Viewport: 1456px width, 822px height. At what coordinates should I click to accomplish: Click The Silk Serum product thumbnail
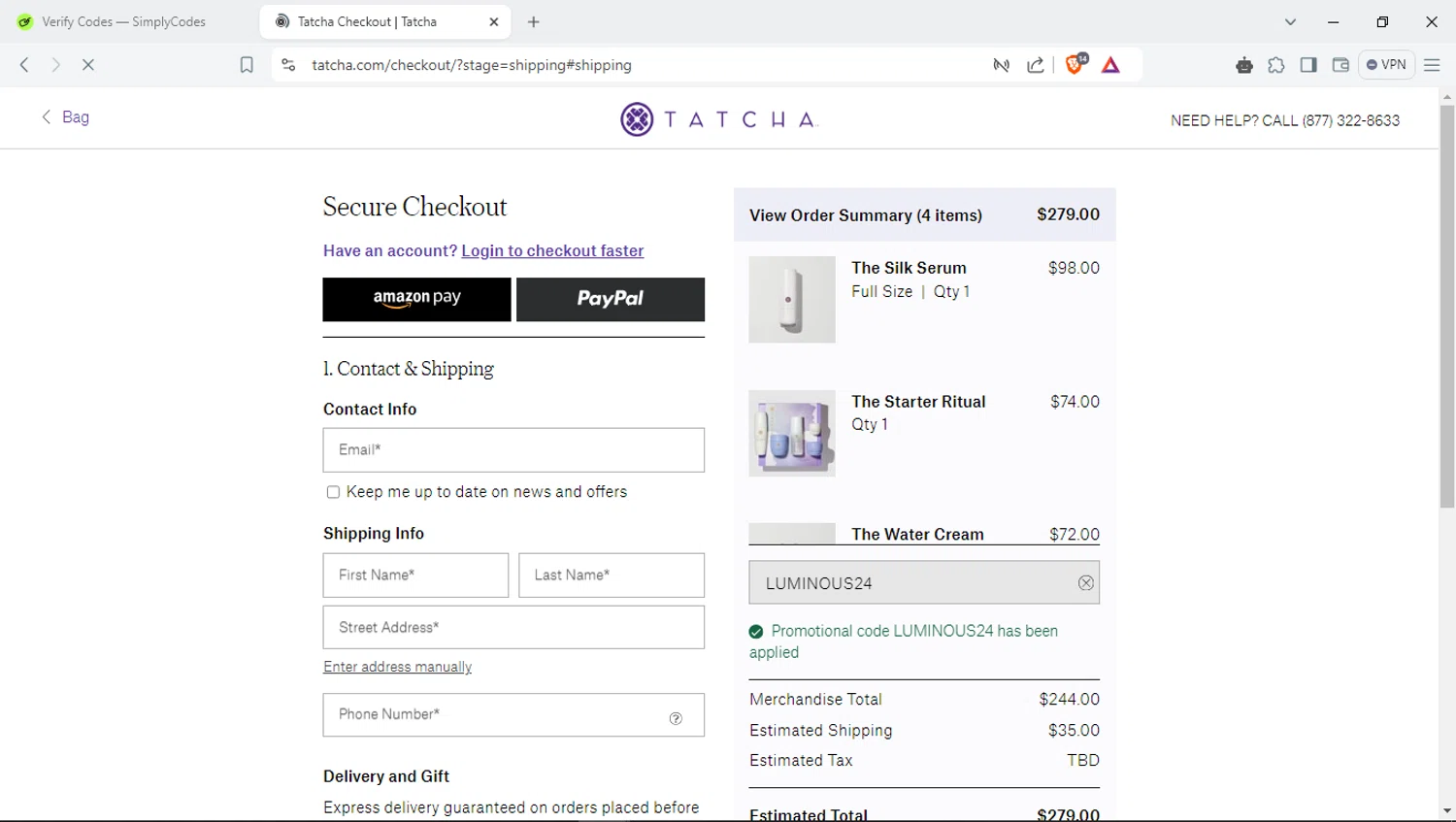pyautogui.click(x=792, y=299)
